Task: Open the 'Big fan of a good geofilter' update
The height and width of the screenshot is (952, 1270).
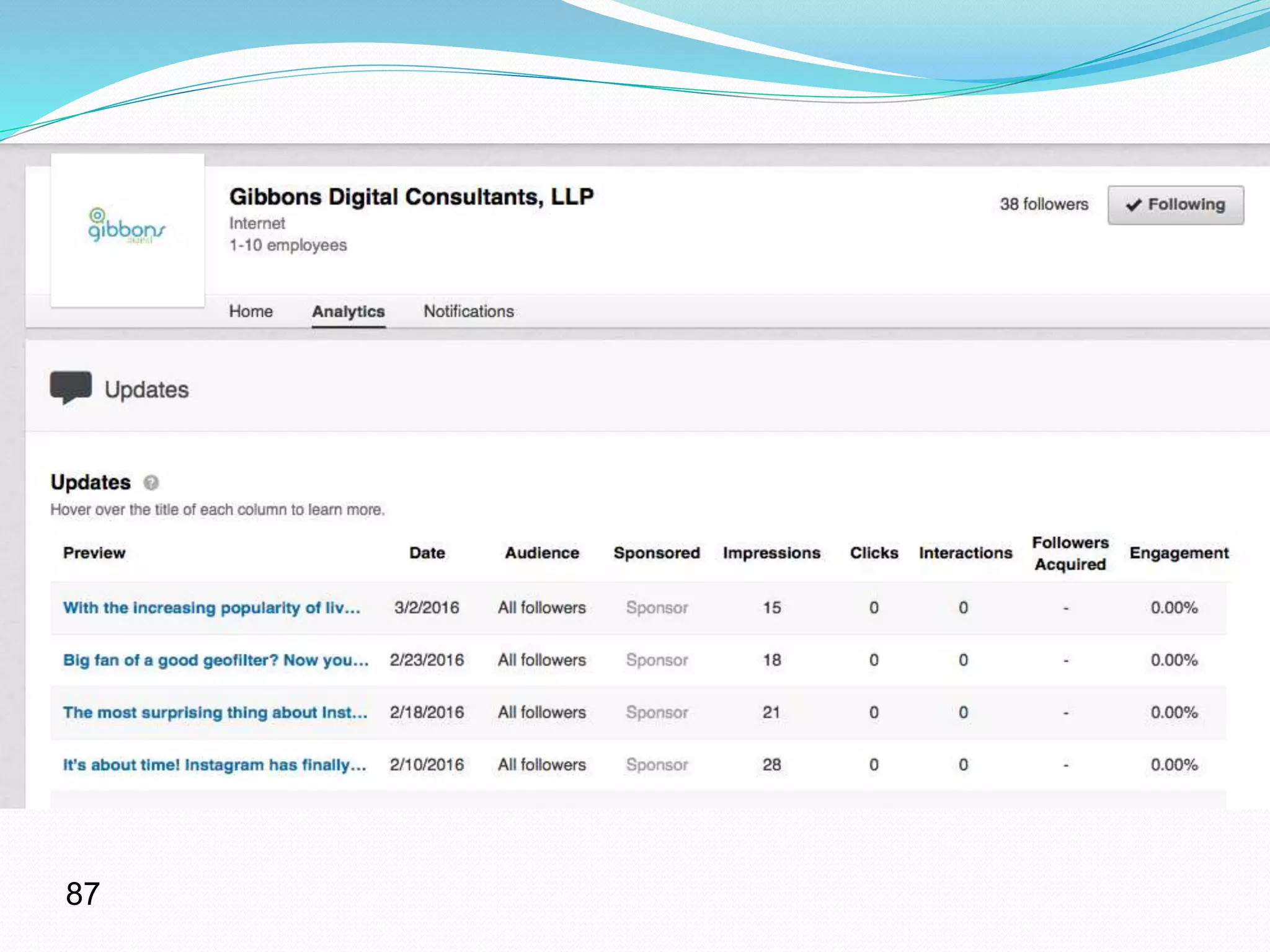Action: click(x=215, y=660)
